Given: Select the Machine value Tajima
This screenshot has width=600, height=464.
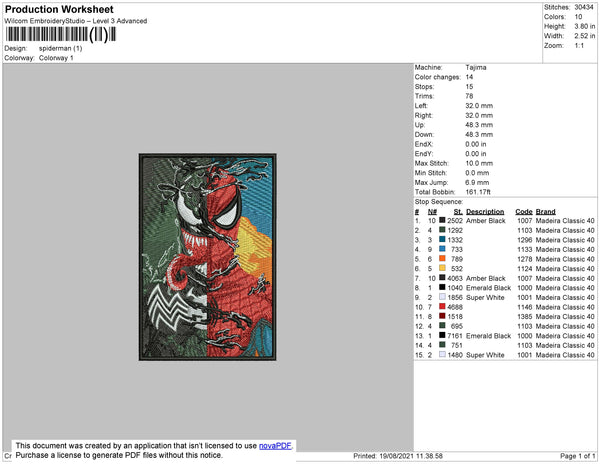Looking at the screenshot, I should [476, 67].
